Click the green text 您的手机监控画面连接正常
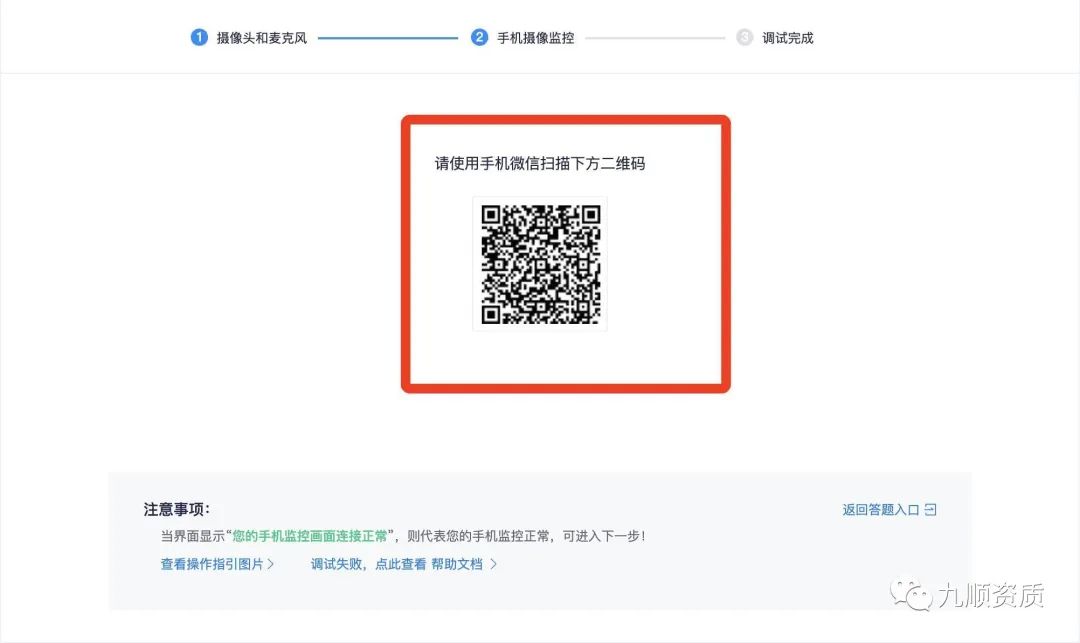This screenshot has height=643, width=1080. 310,536
